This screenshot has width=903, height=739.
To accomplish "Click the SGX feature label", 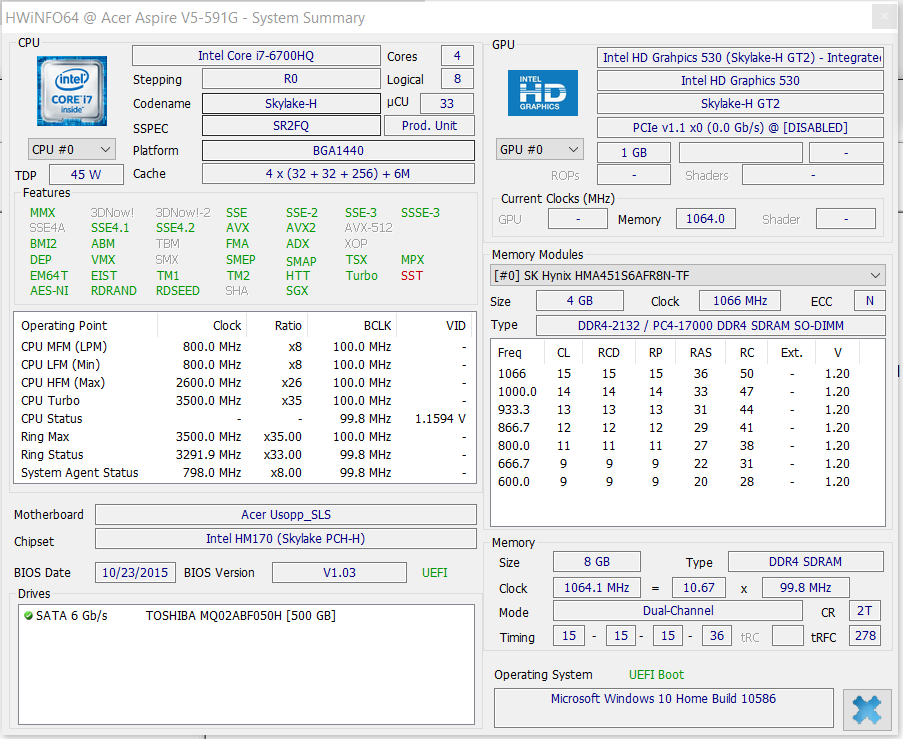I will (x=297, y=291).
